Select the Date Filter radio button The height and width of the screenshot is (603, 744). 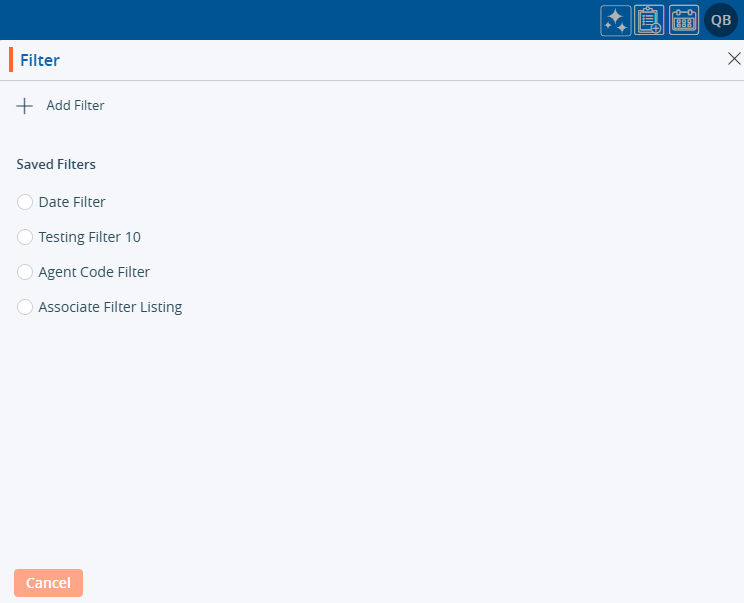(25, 202)
